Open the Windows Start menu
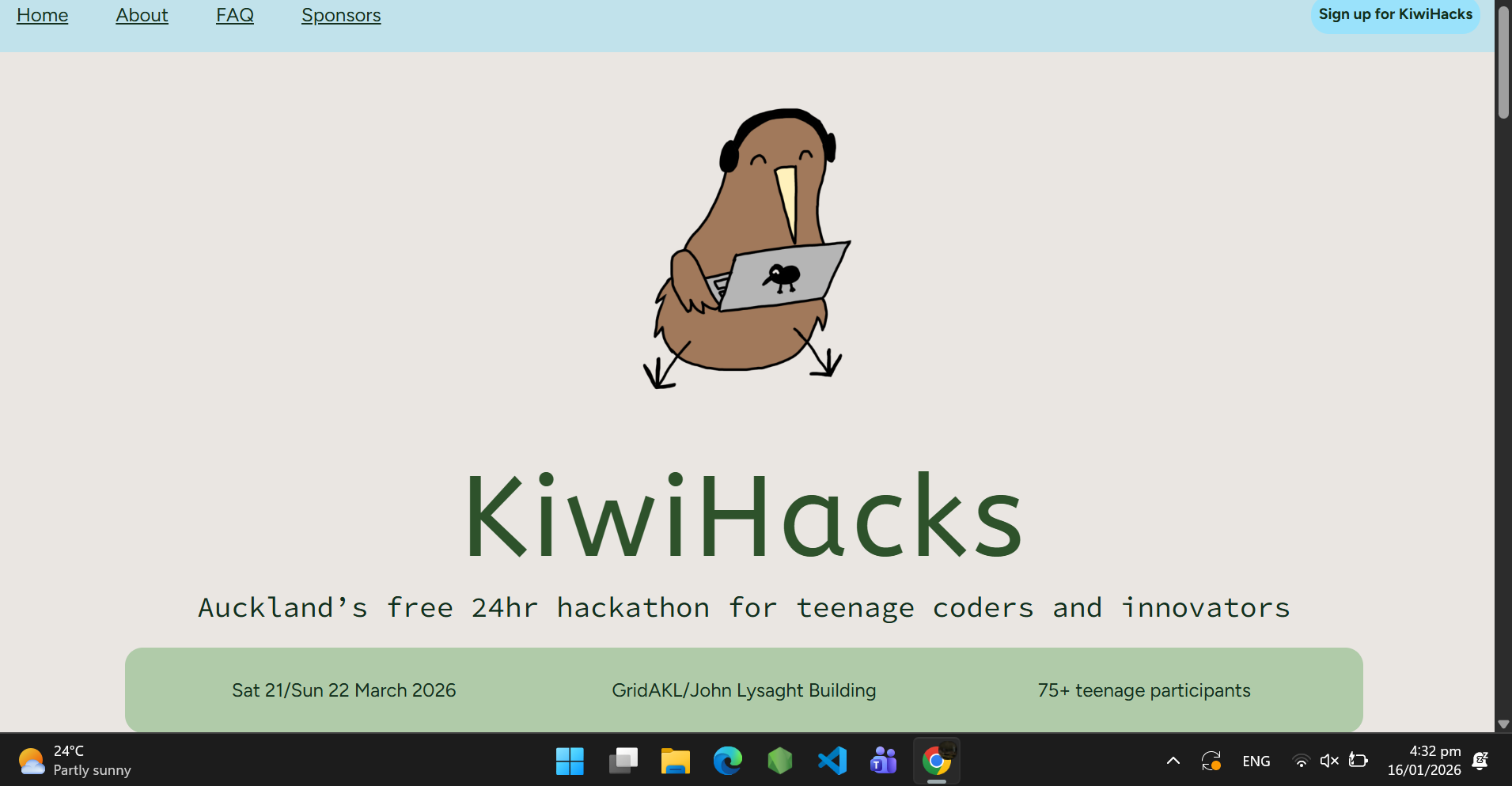This screenshot has height=786, width=1512. (x=570, y=761)
